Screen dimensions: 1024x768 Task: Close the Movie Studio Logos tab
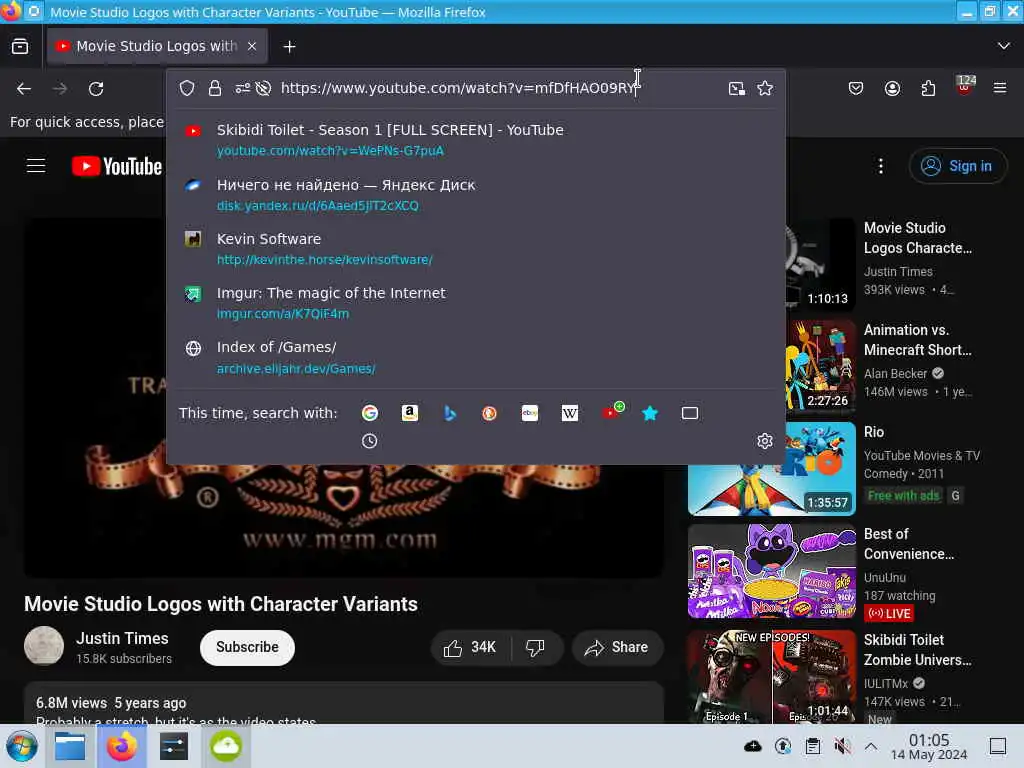[x=252, y=46]
